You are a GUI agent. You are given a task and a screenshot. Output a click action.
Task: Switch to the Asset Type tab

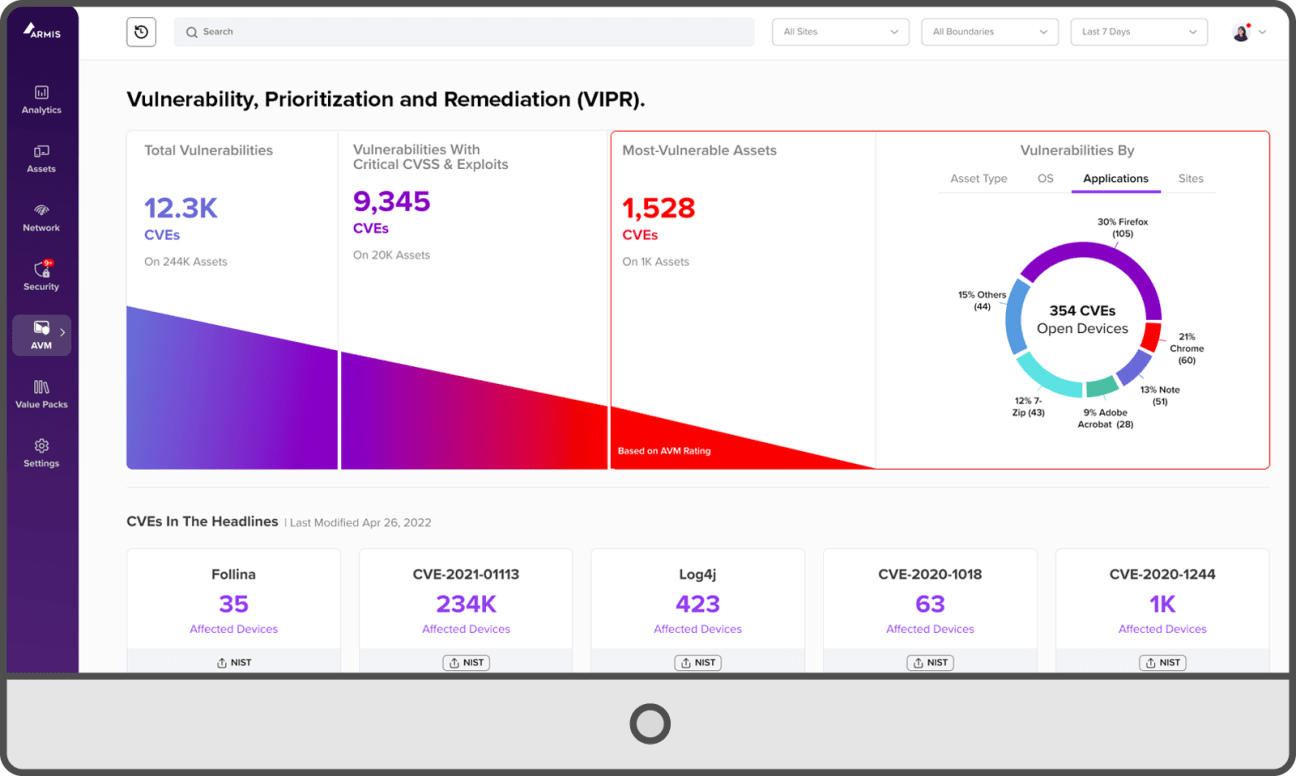(979, 179)
